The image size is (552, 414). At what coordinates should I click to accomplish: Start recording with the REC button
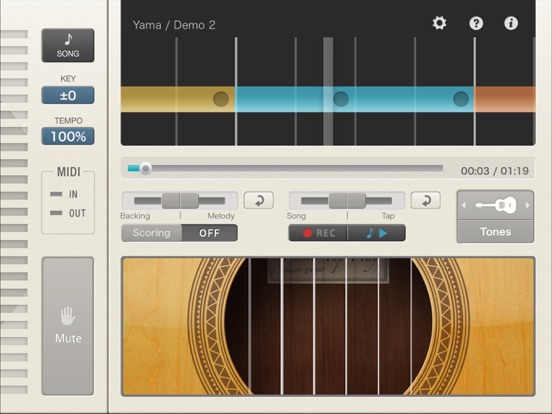click(318, 233)
